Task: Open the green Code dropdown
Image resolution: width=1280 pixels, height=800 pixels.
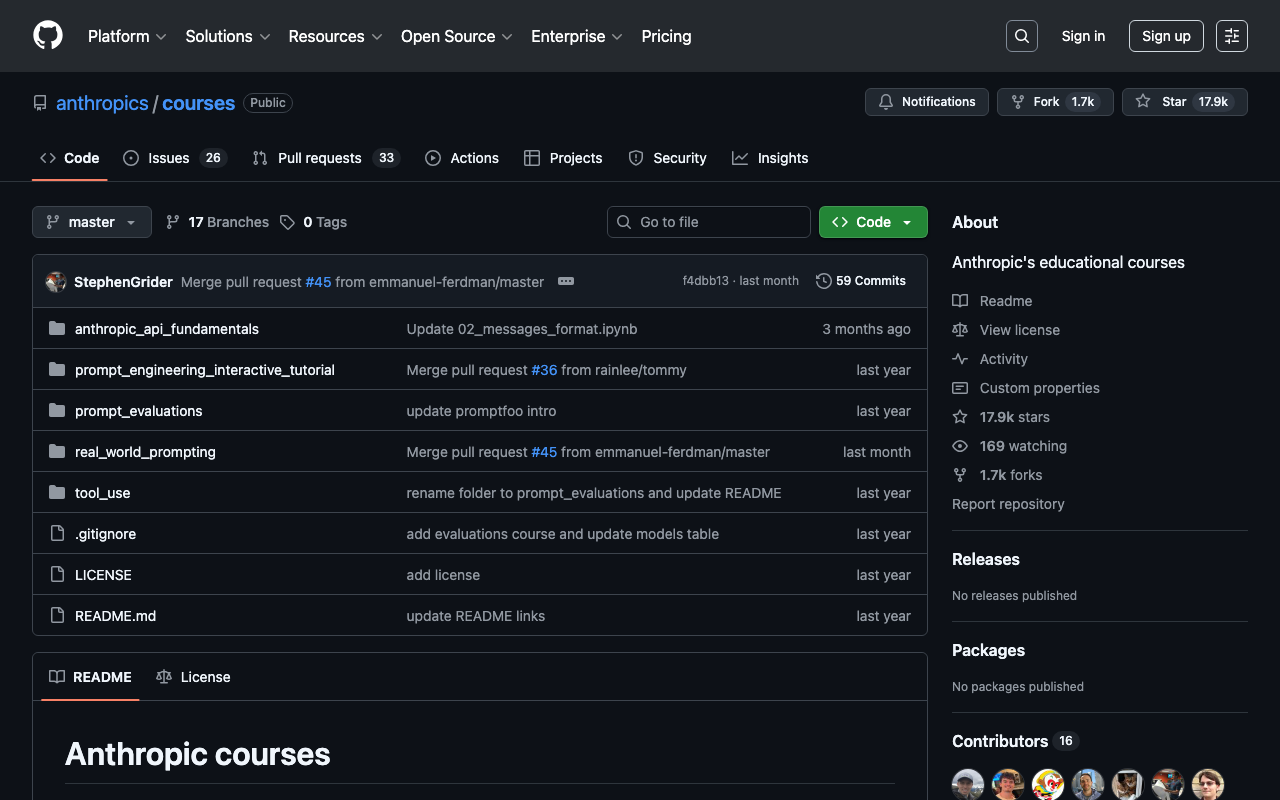Action: pos(872,222)
